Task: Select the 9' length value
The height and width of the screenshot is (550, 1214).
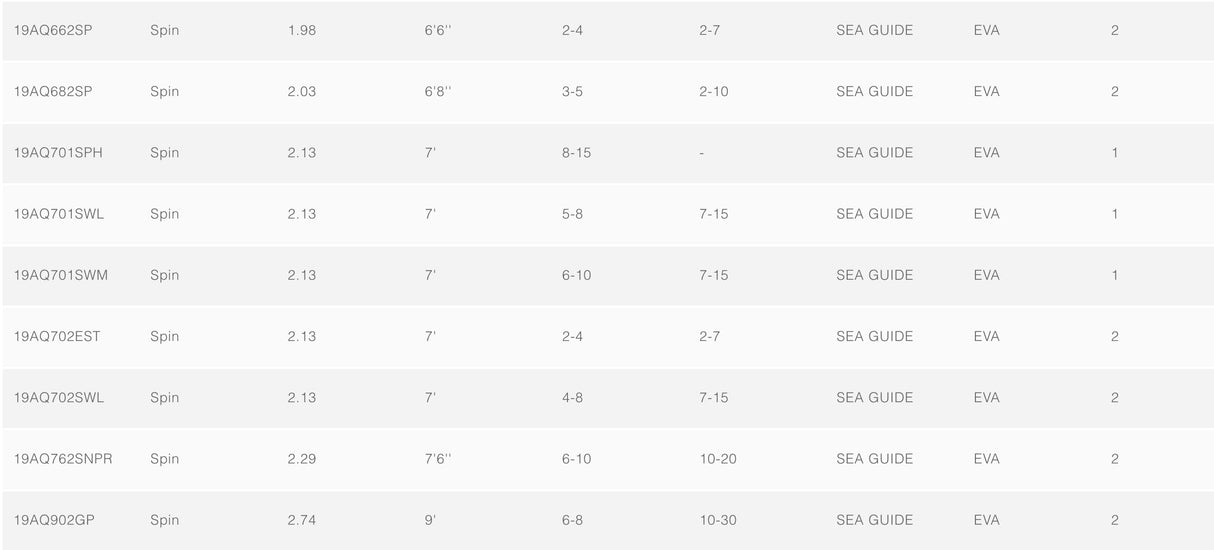Action: [430, 520]
